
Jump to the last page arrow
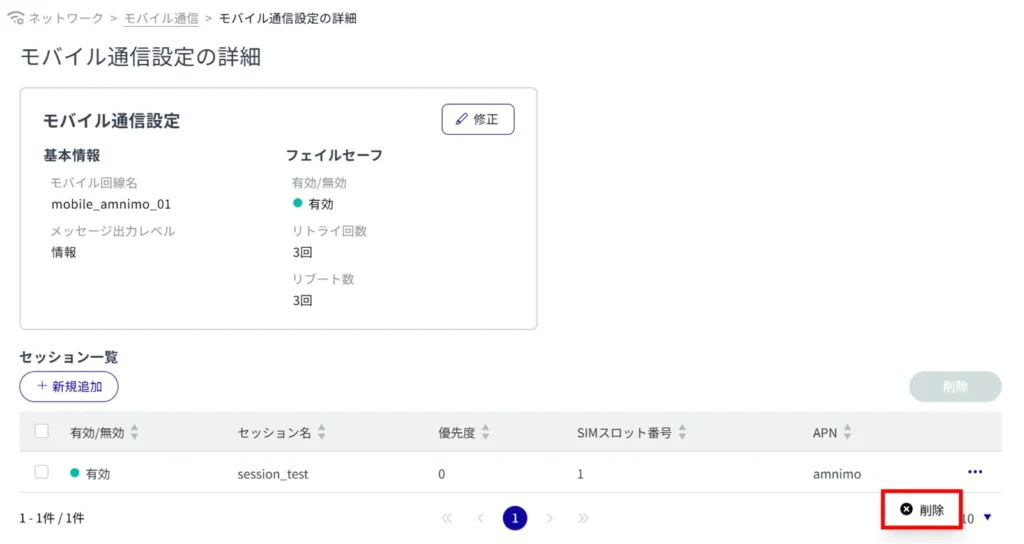click(x=583, y=518)
